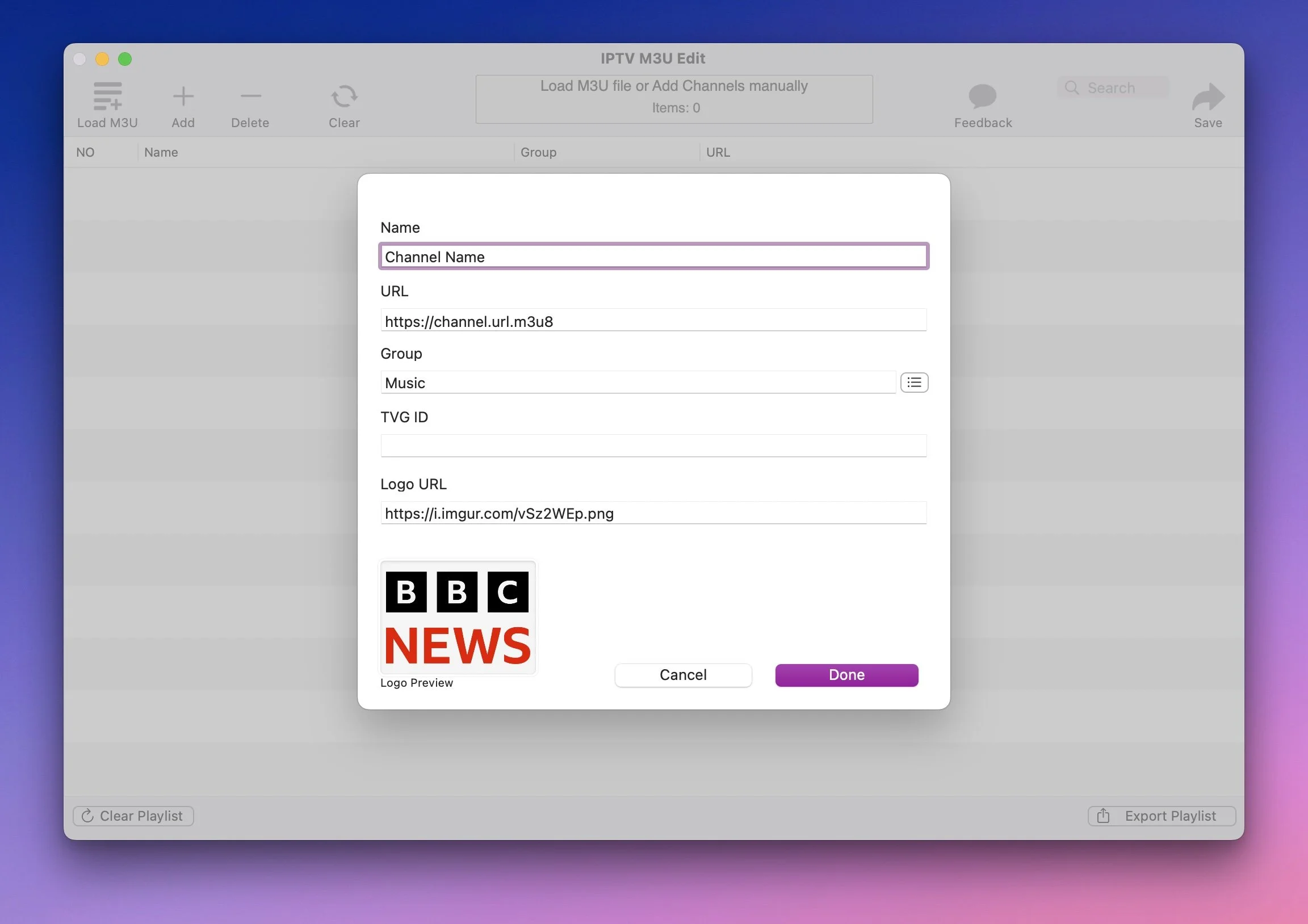This screenshot has width=1308, height=924.
Task: Open the group list picker icon
Action: point(914,382)
